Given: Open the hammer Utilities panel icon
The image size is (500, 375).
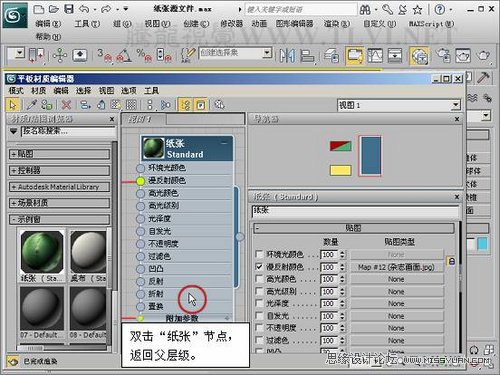Looking at the screenshot, I should pos(483,78).
